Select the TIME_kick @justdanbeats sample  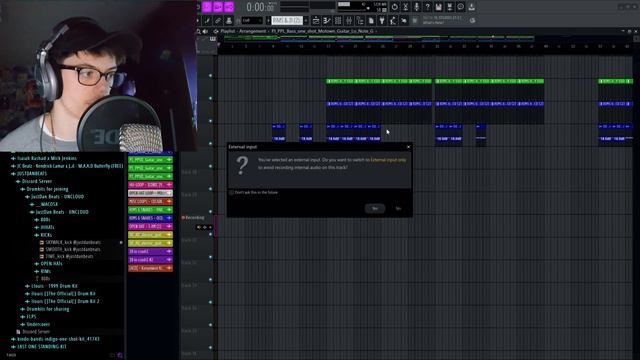tap(69, 256)
